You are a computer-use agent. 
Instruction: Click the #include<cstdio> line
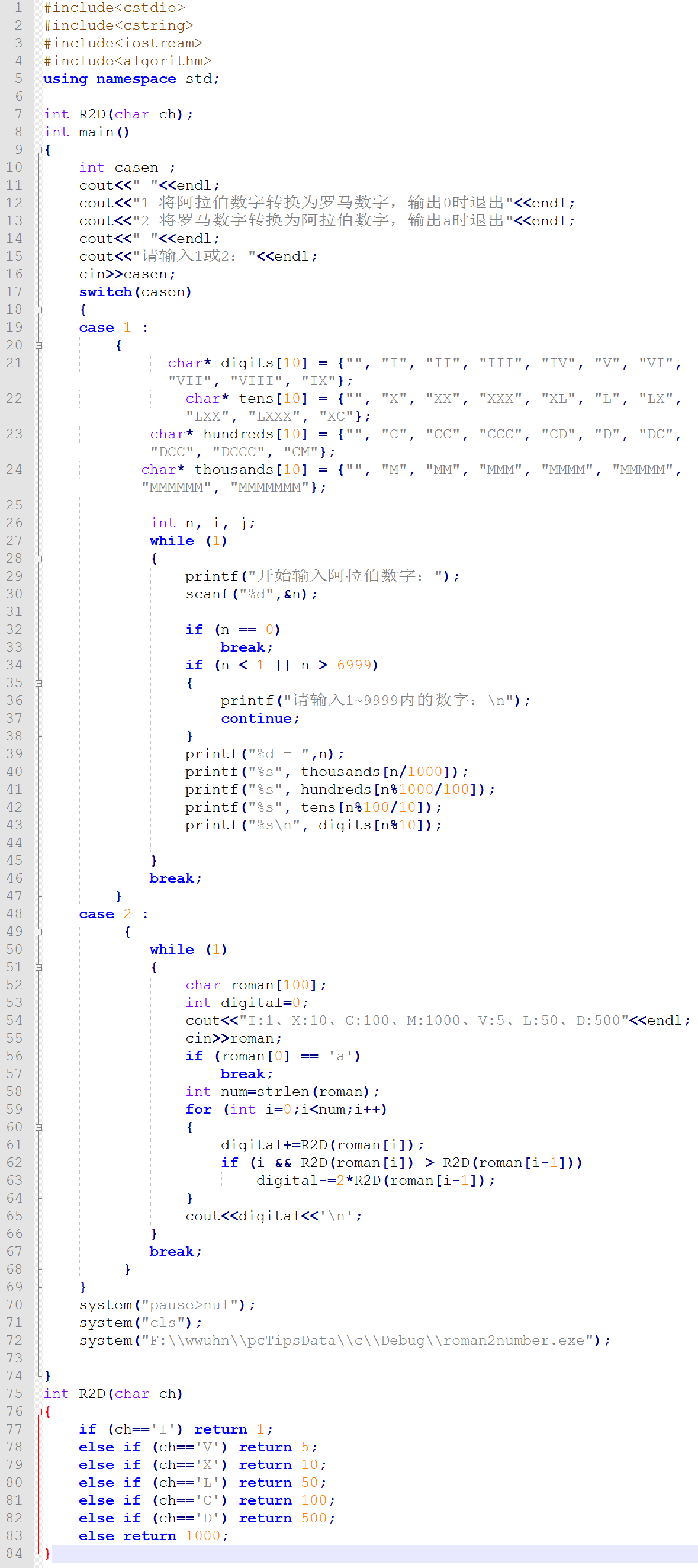[114, 8]
